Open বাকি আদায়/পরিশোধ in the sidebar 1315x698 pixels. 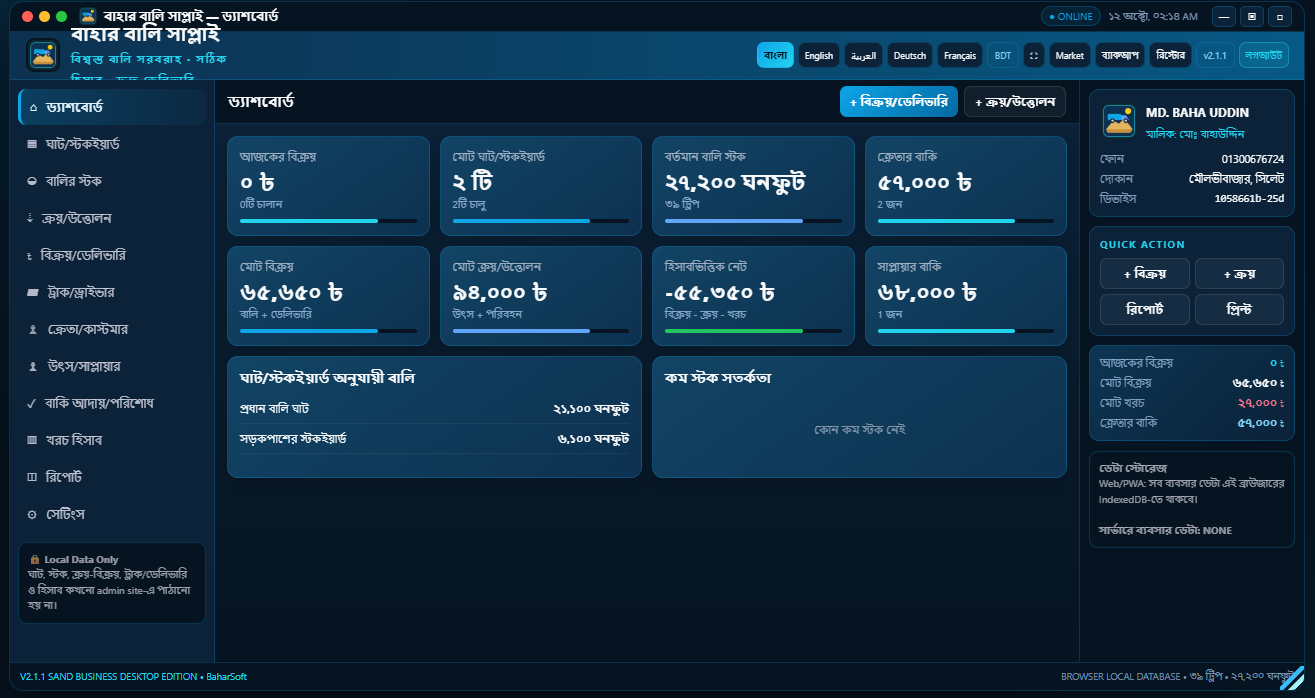click(112, 403)
